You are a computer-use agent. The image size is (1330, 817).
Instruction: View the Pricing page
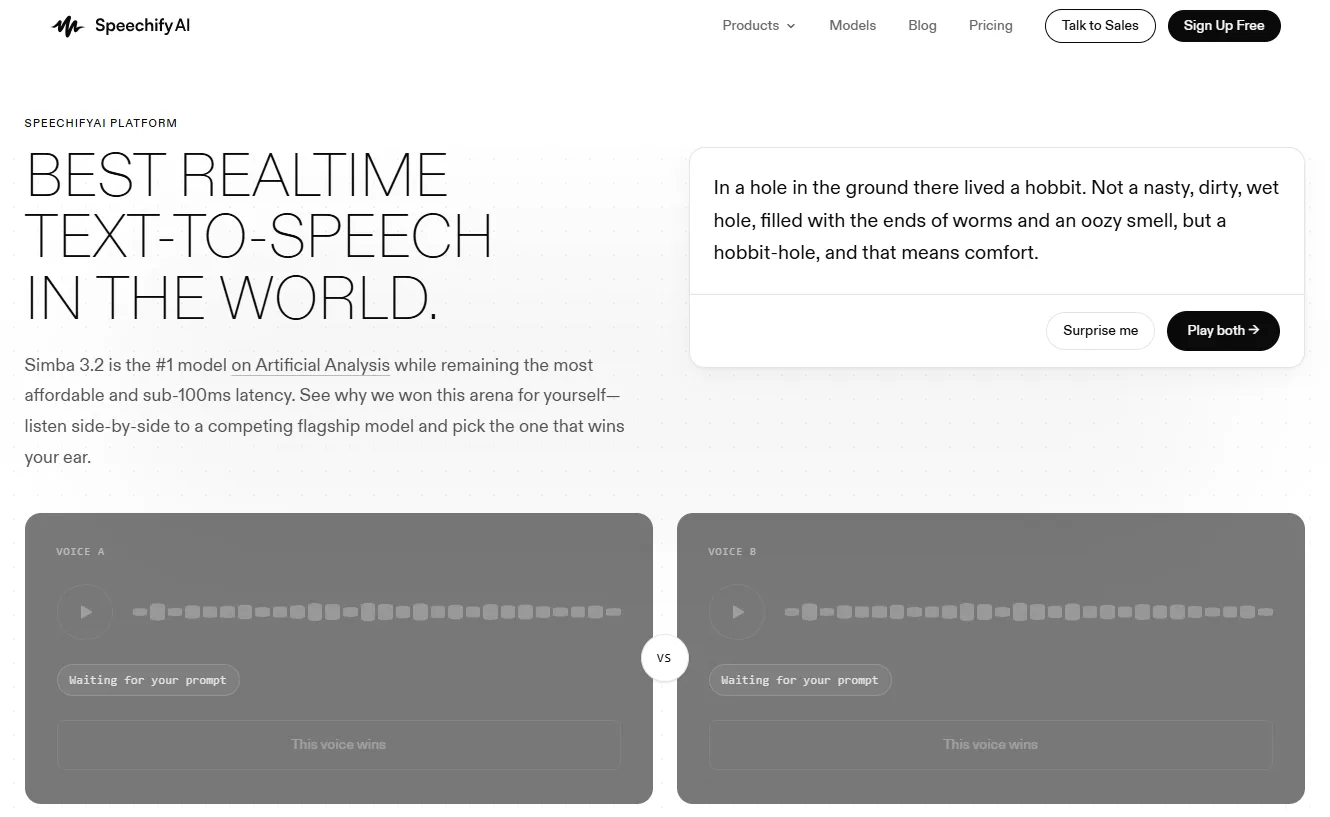point(990,26)
